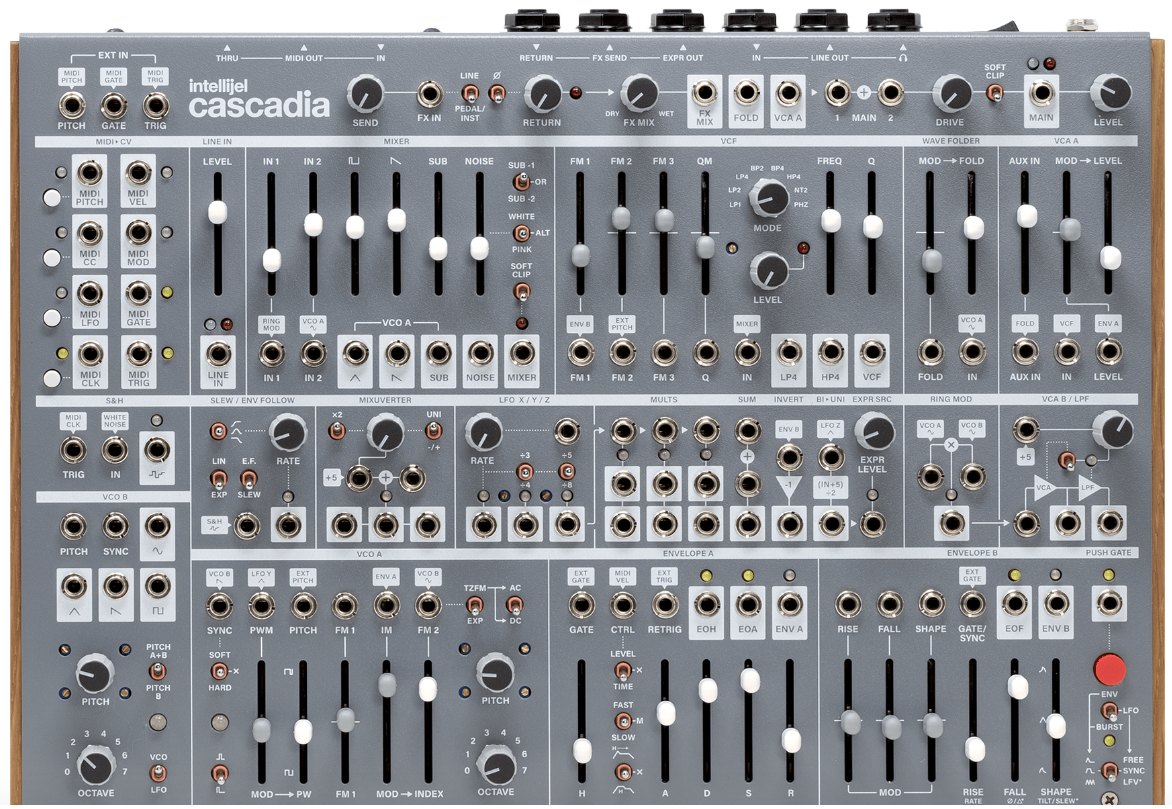Viewport: 1172px width, 809px height.
Task: Click the EOH output jack
Action: (706, 605)
